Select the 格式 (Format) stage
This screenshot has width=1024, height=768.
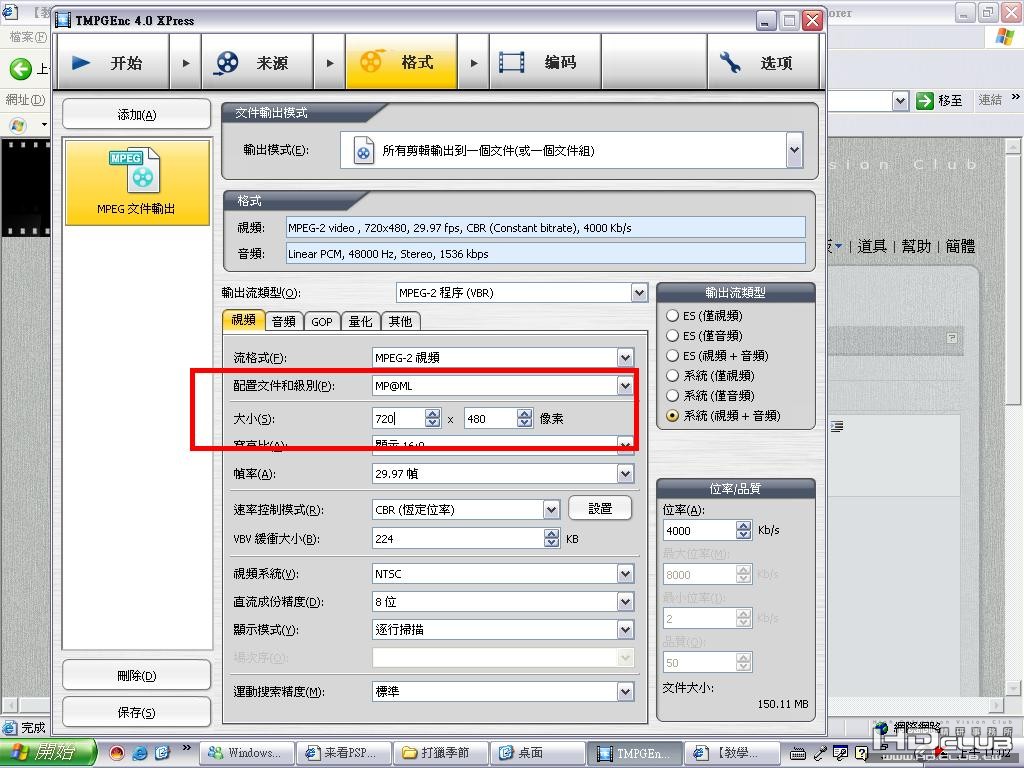click(x=401, y=63)
